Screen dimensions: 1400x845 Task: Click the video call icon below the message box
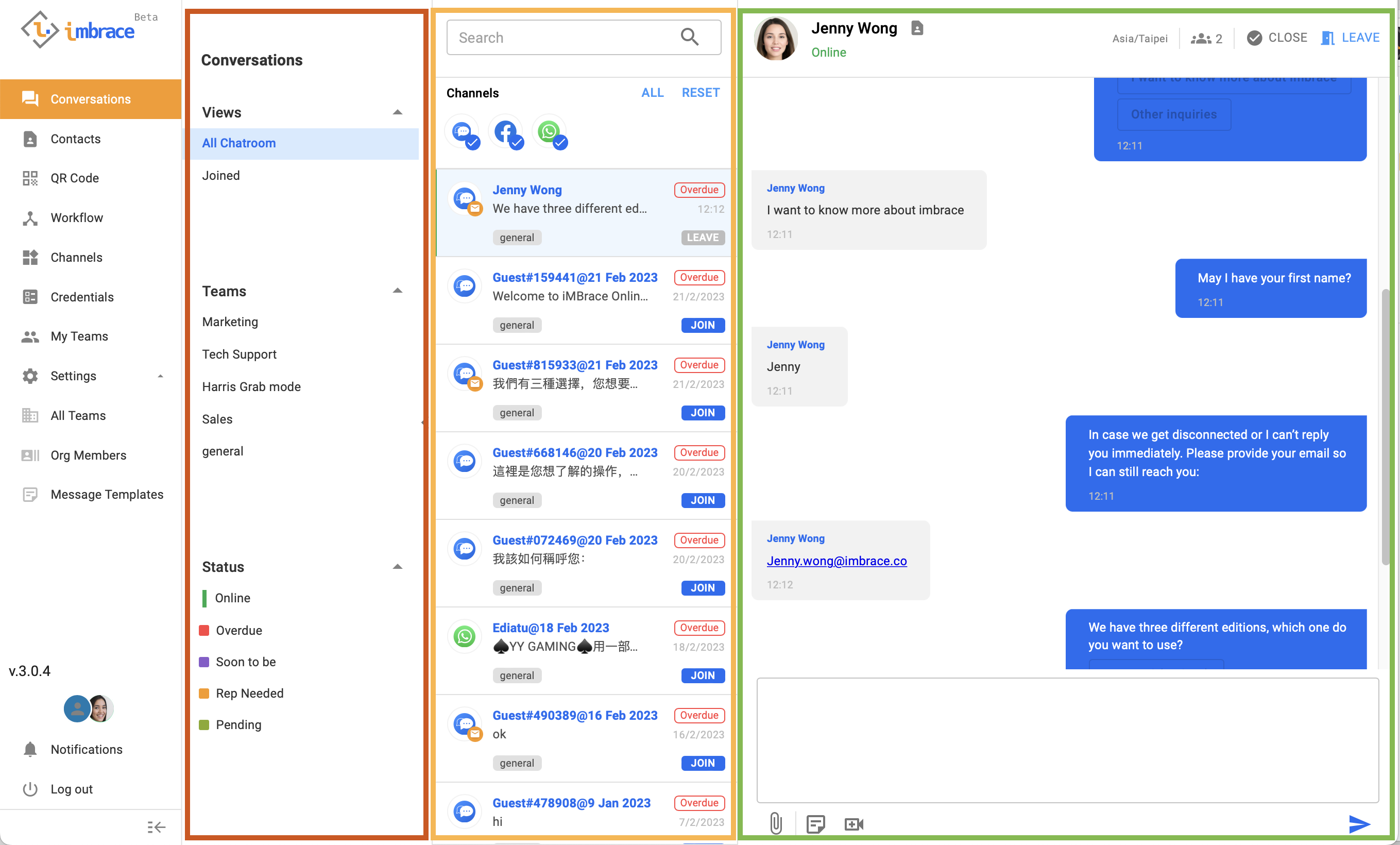click(853, 823)
